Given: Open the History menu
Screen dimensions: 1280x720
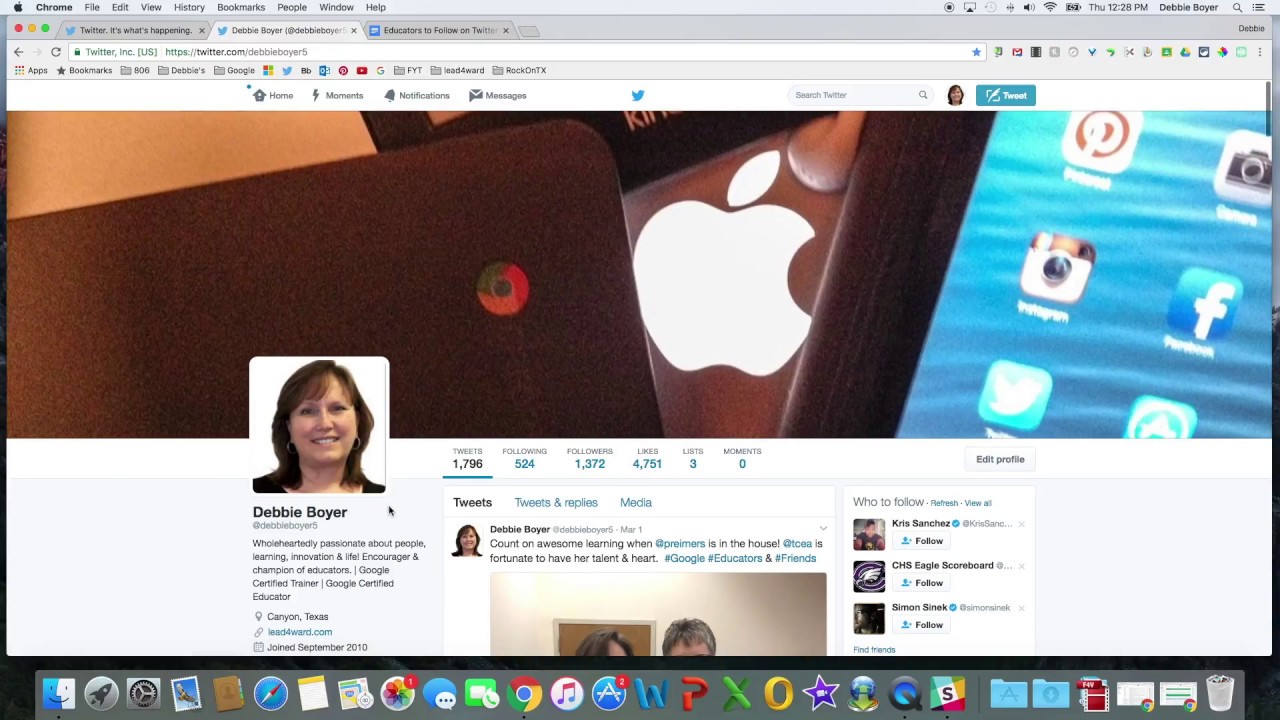Looking at the screenshot, I should click(189, 7).
